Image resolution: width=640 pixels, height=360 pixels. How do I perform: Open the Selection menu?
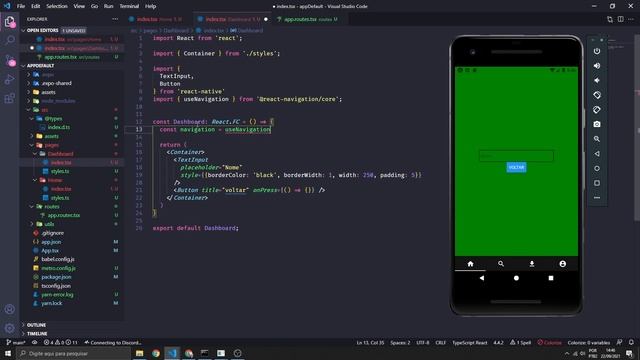57,6
